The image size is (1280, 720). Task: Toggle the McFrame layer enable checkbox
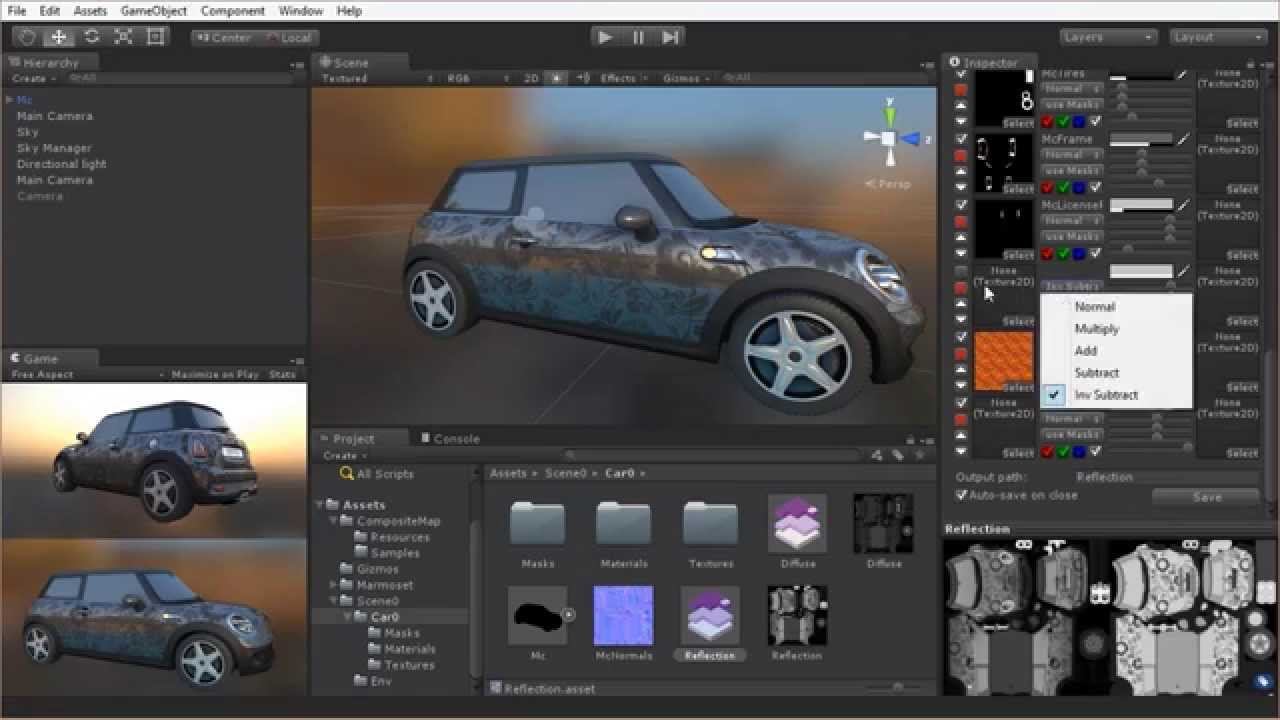961,139
